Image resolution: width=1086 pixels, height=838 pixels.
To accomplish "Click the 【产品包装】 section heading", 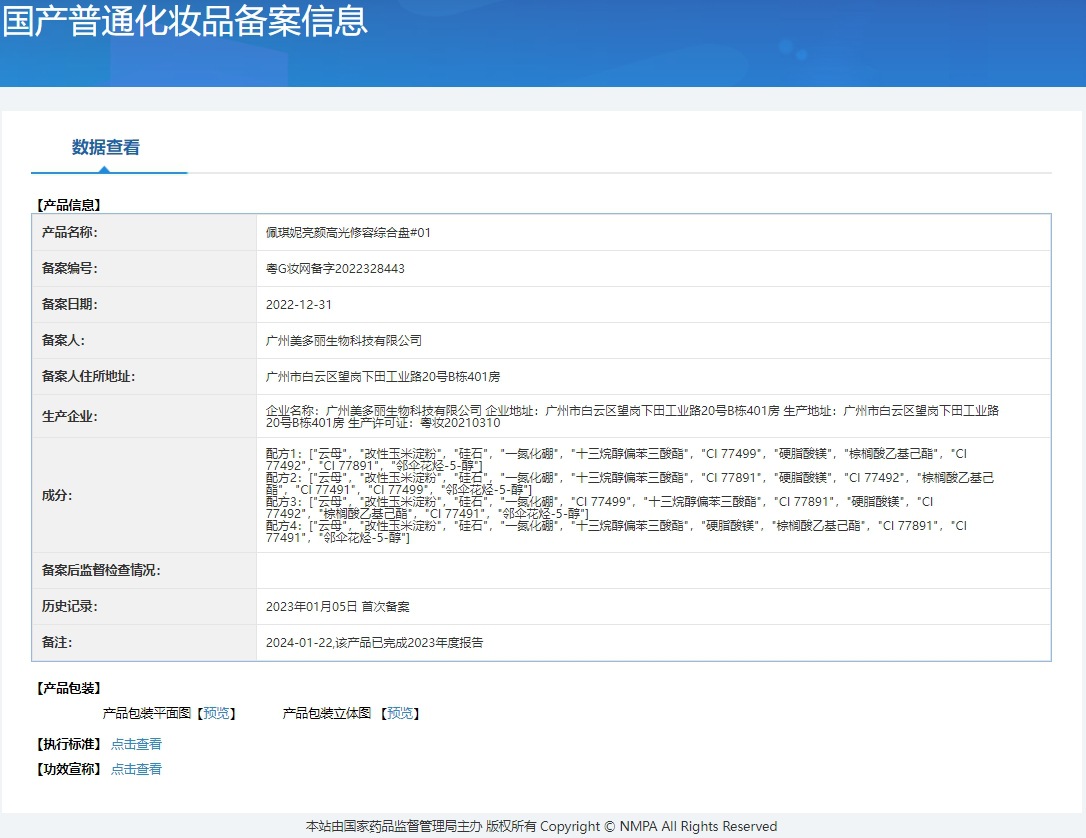I will pyautogui.click(x=68, y=688).
